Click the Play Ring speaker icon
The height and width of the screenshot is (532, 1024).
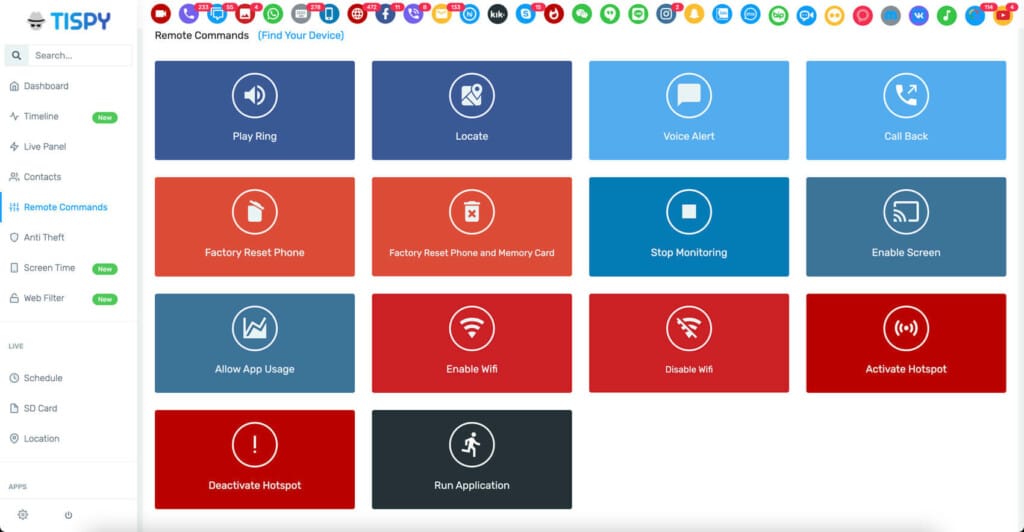(254, 95)
